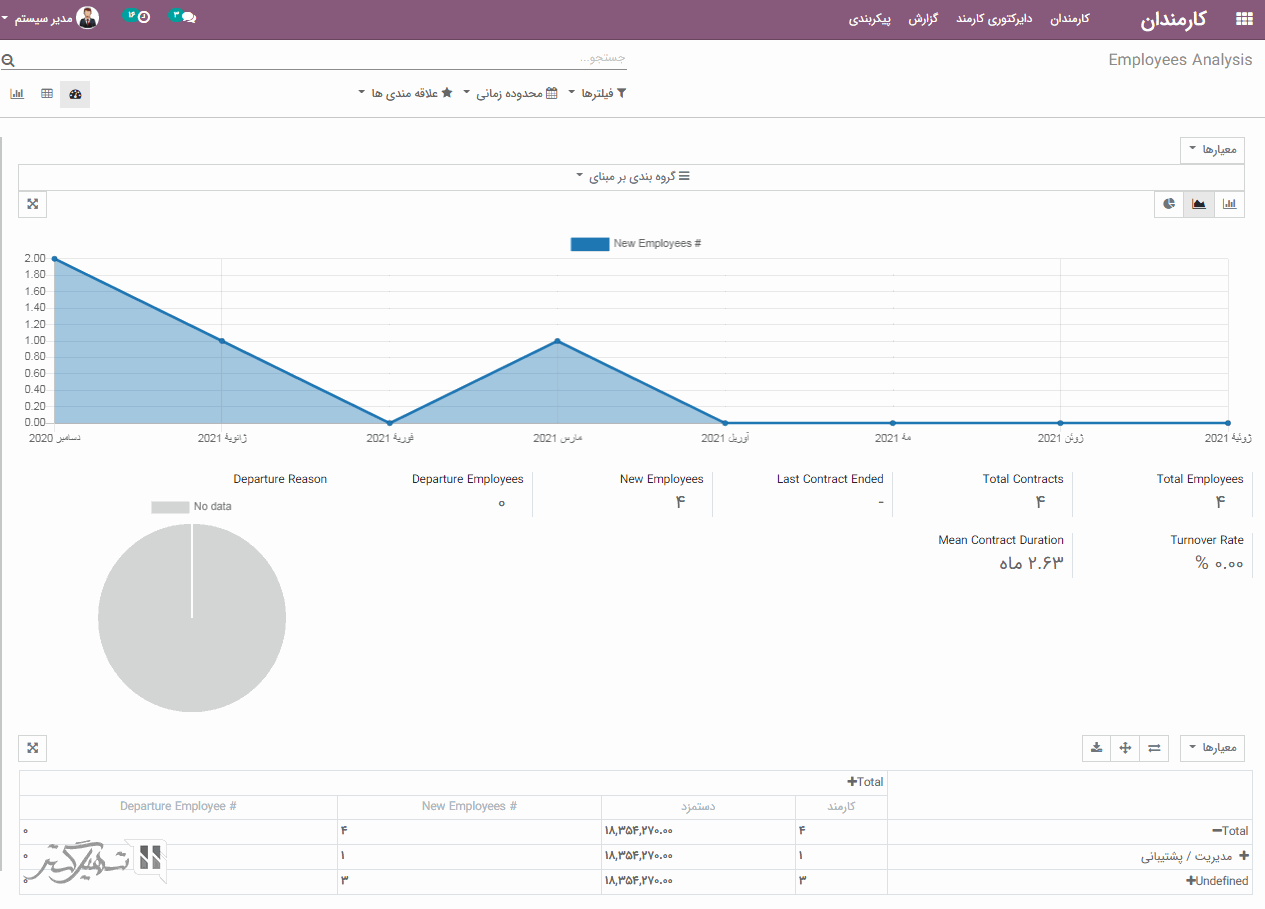Open the conversations chat icon
This screenshot has width=1265, height=909.
pos(187,18)
